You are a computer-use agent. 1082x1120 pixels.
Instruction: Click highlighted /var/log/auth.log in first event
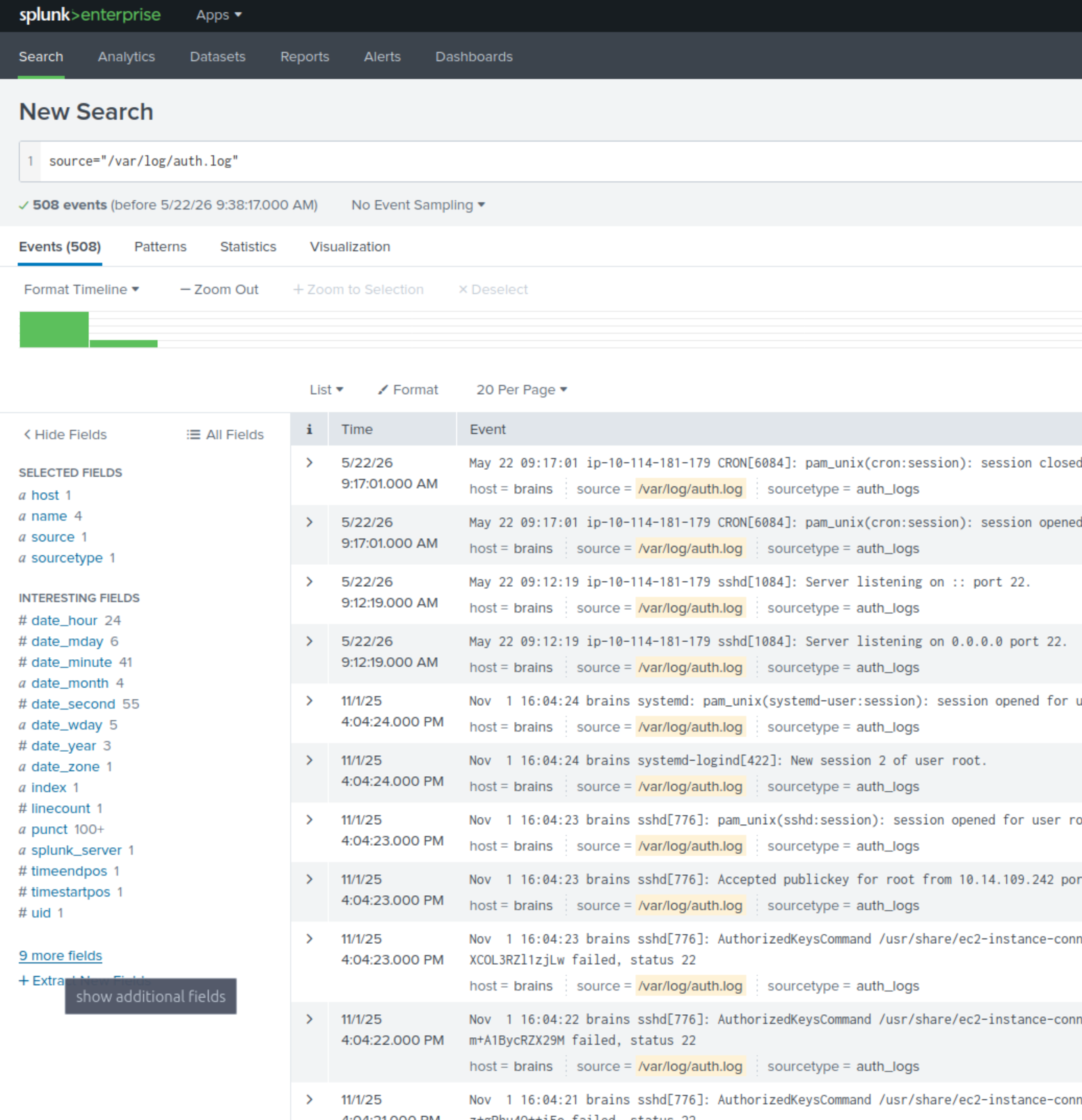coord(690,489)
